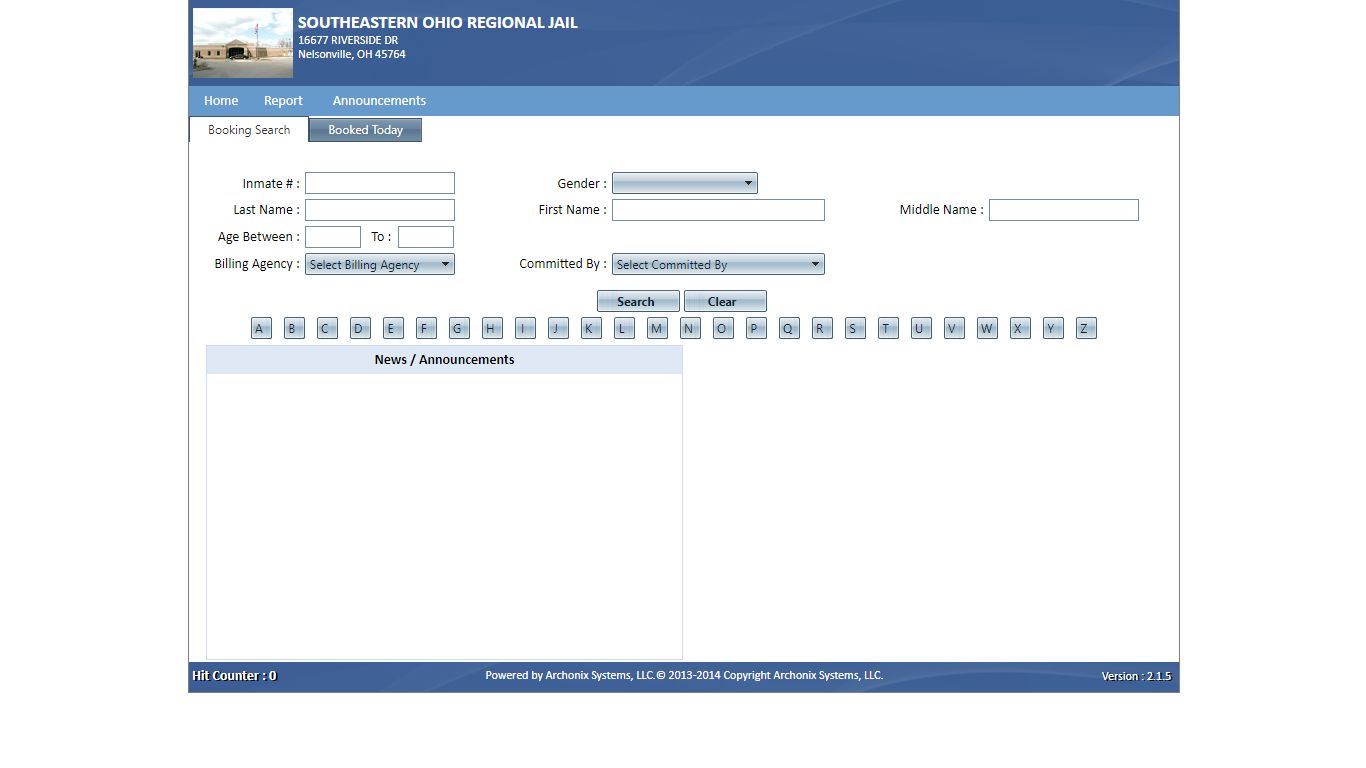Image resolution: width=1366 pixels, height=768 pixels.
Task: Switch to the Booked Today tab
Action: click(366, 130)
